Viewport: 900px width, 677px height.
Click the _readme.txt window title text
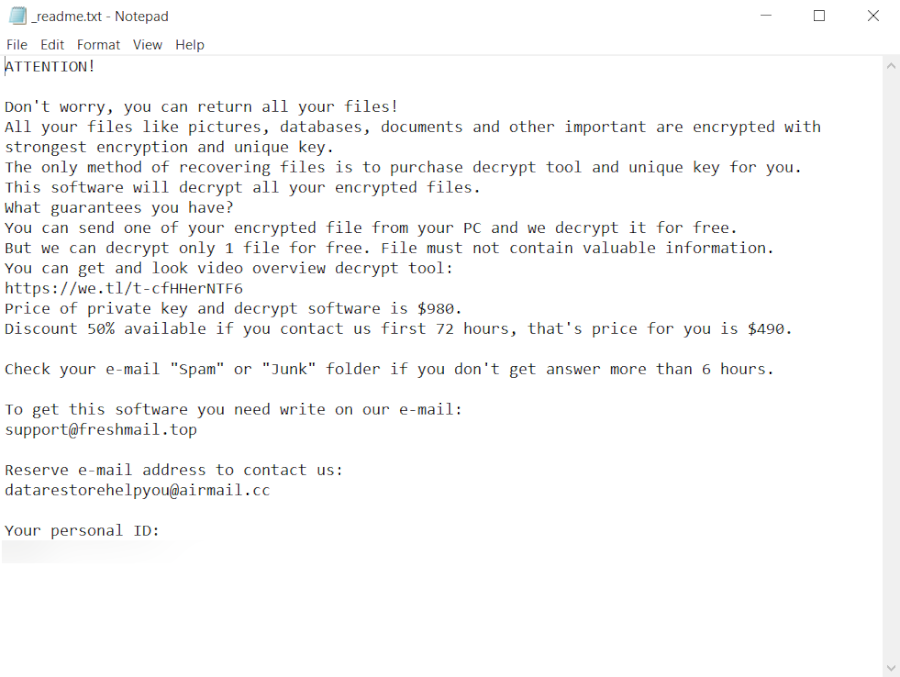point(100,16)
